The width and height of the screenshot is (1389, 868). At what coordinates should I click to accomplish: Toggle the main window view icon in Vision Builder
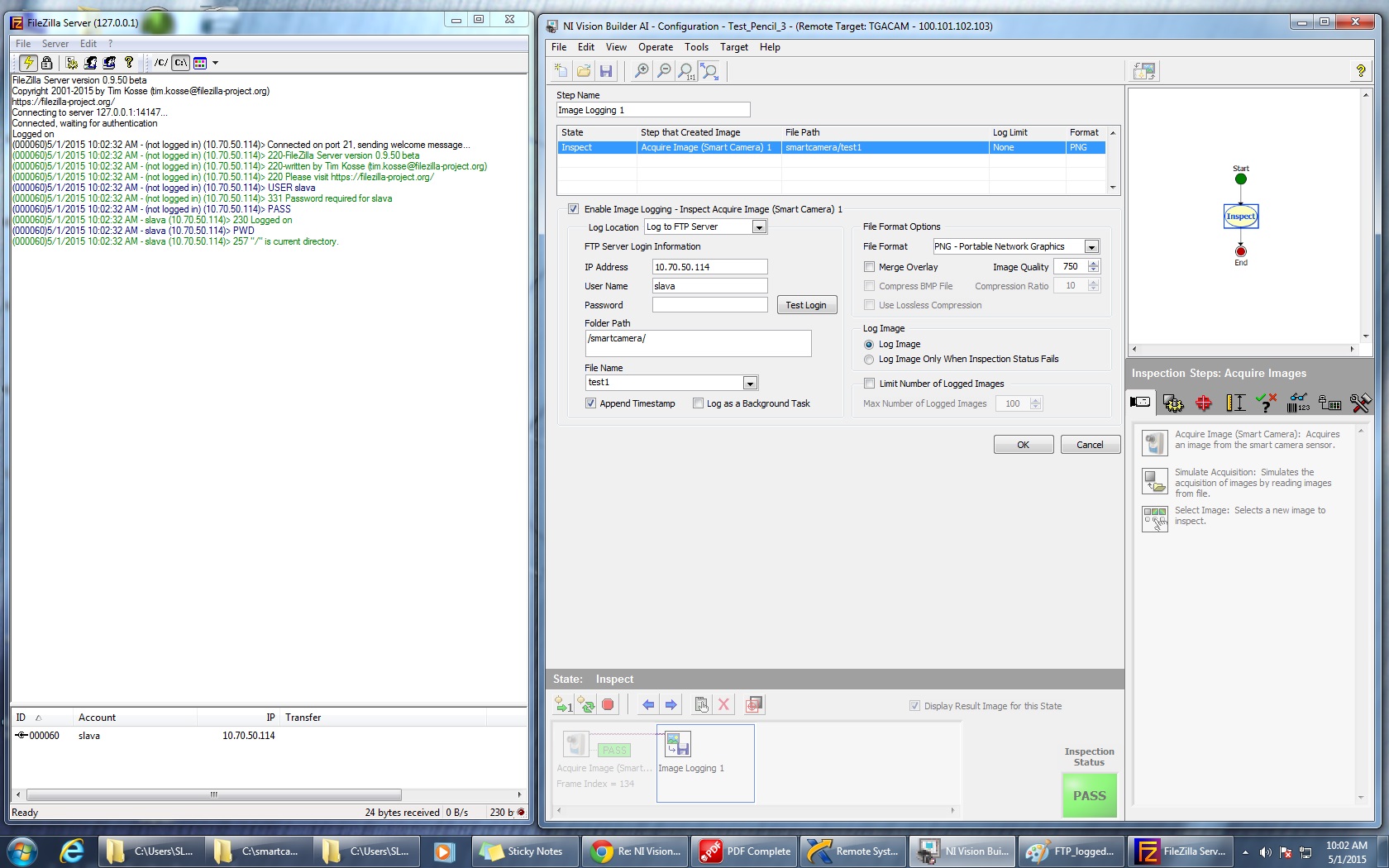[x=1145, y=71]
